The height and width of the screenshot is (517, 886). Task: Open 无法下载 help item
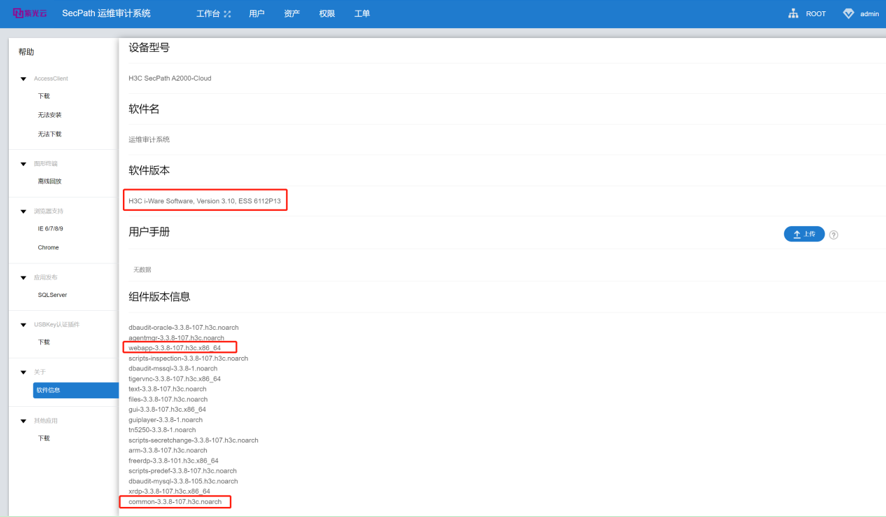49,134
